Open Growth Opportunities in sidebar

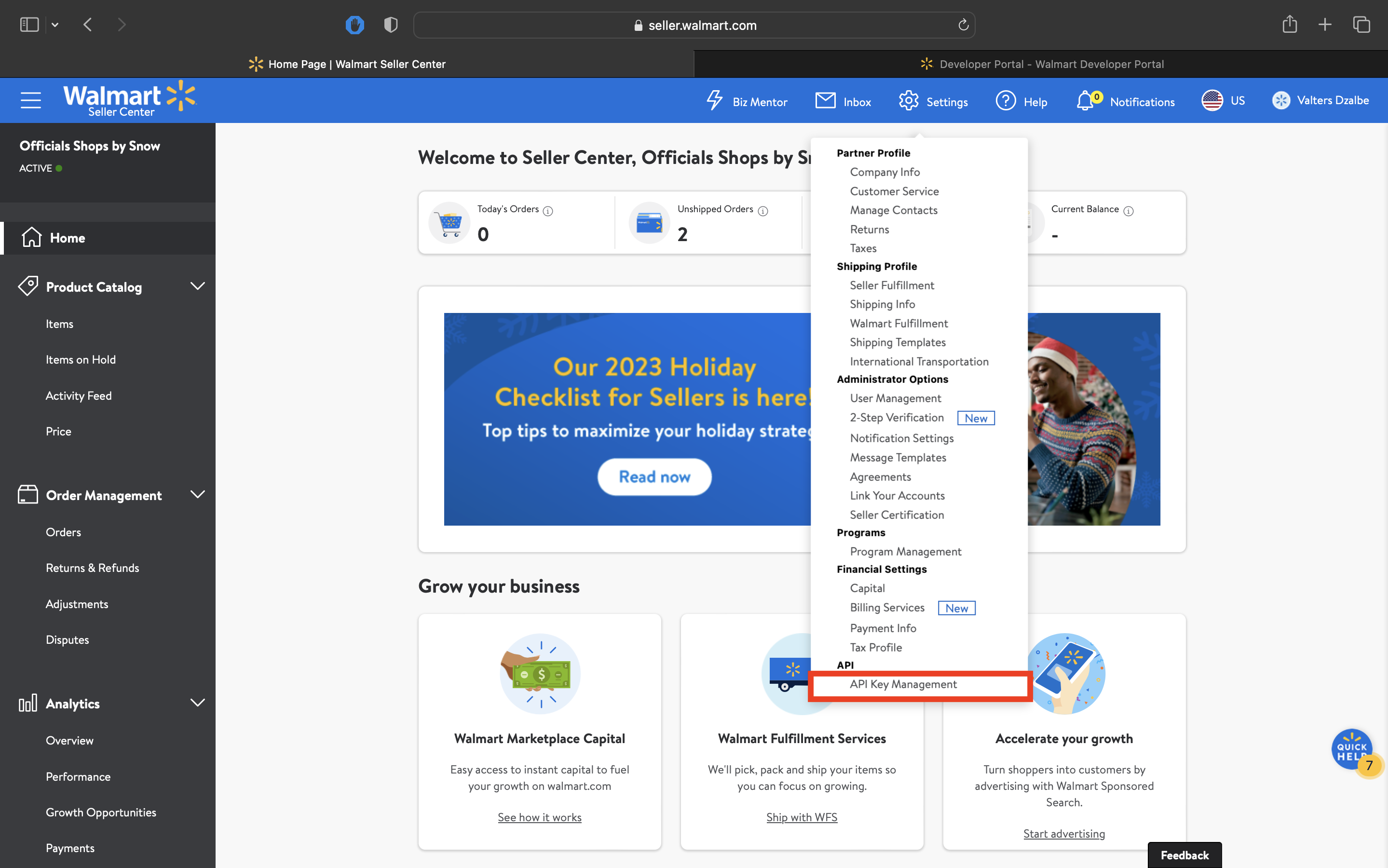101,813
